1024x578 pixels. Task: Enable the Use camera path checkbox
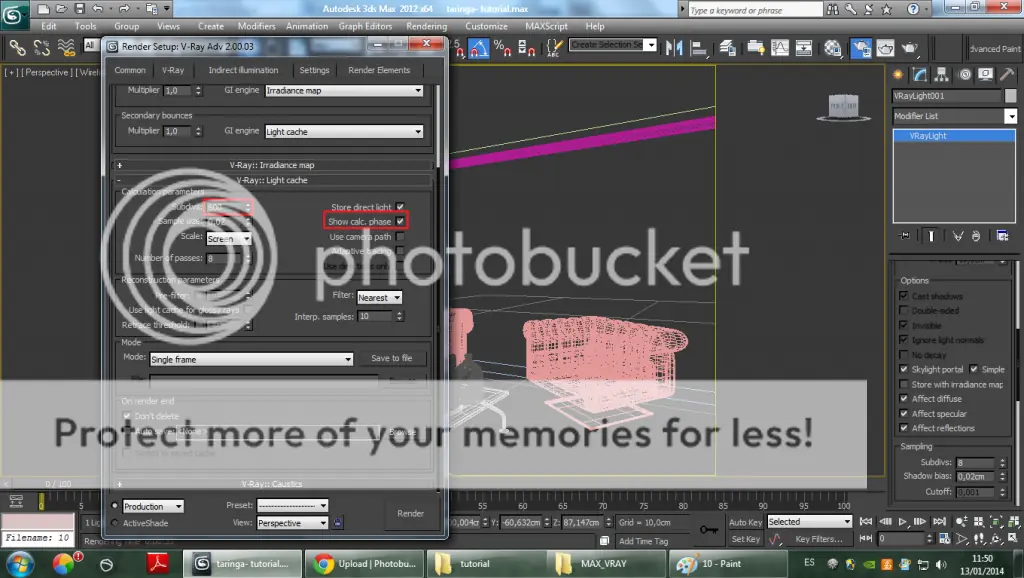pos(400,236)
